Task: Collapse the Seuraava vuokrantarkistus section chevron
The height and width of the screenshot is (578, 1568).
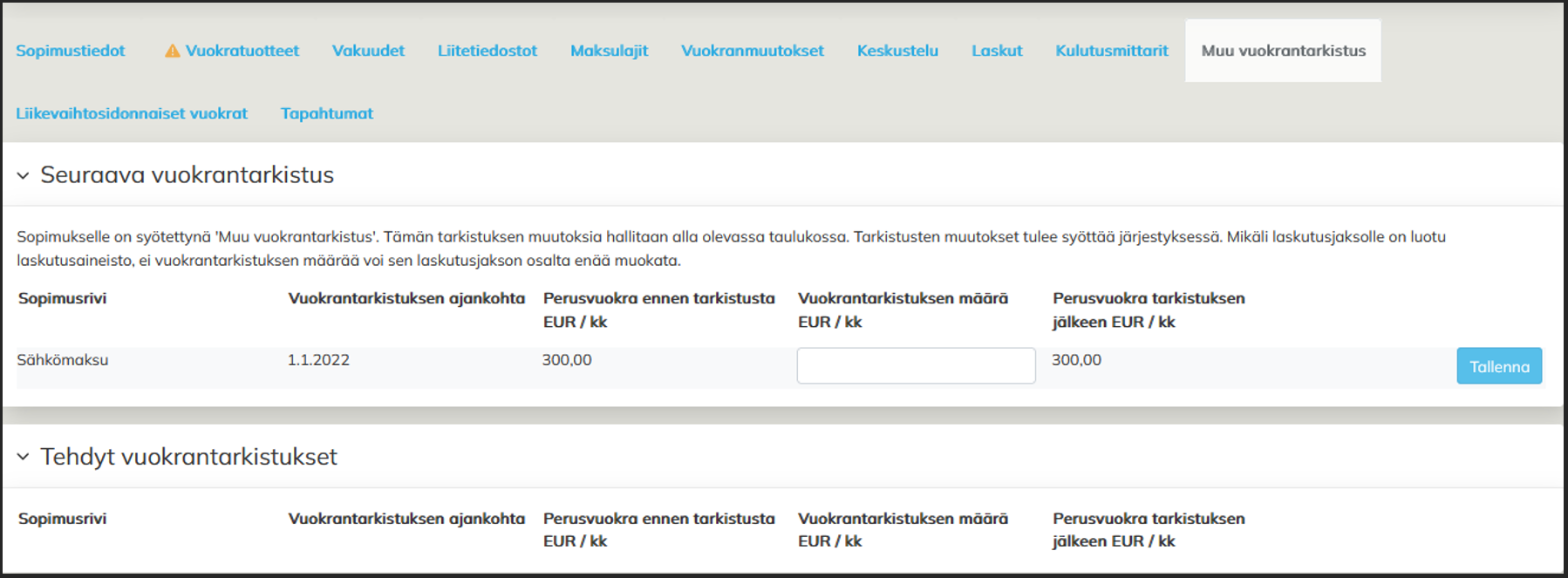Action: (x=24, y=176)
